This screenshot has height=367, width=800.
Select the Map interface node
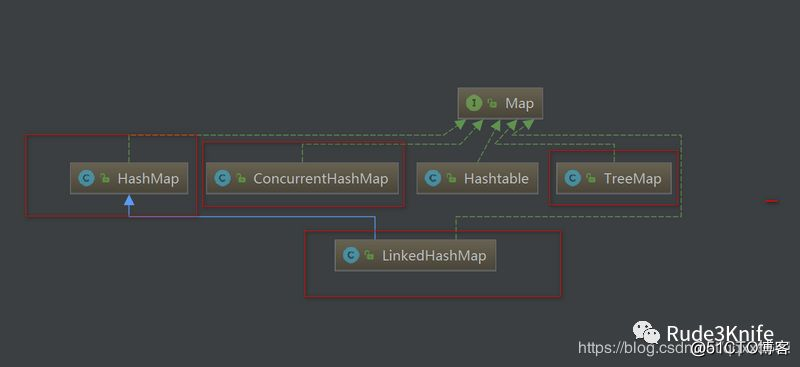[x=500, y=104]
